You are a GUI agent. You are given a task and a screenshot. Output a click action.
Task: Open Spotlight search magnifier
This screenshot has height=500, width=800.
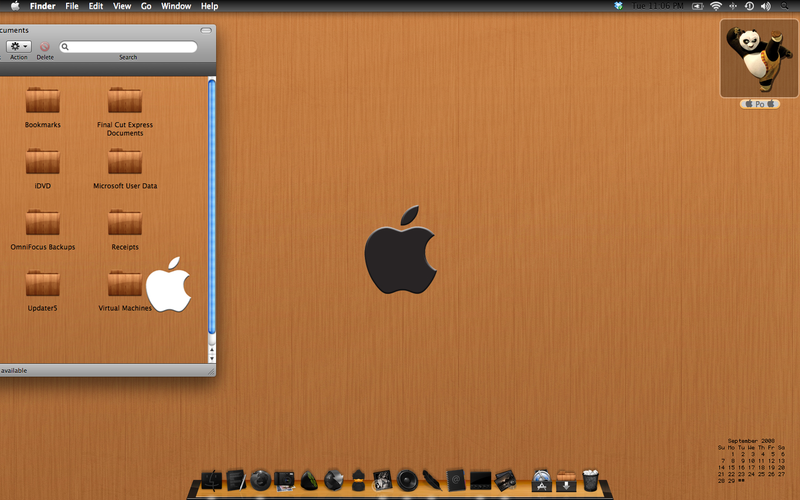(x=785, y=6)
